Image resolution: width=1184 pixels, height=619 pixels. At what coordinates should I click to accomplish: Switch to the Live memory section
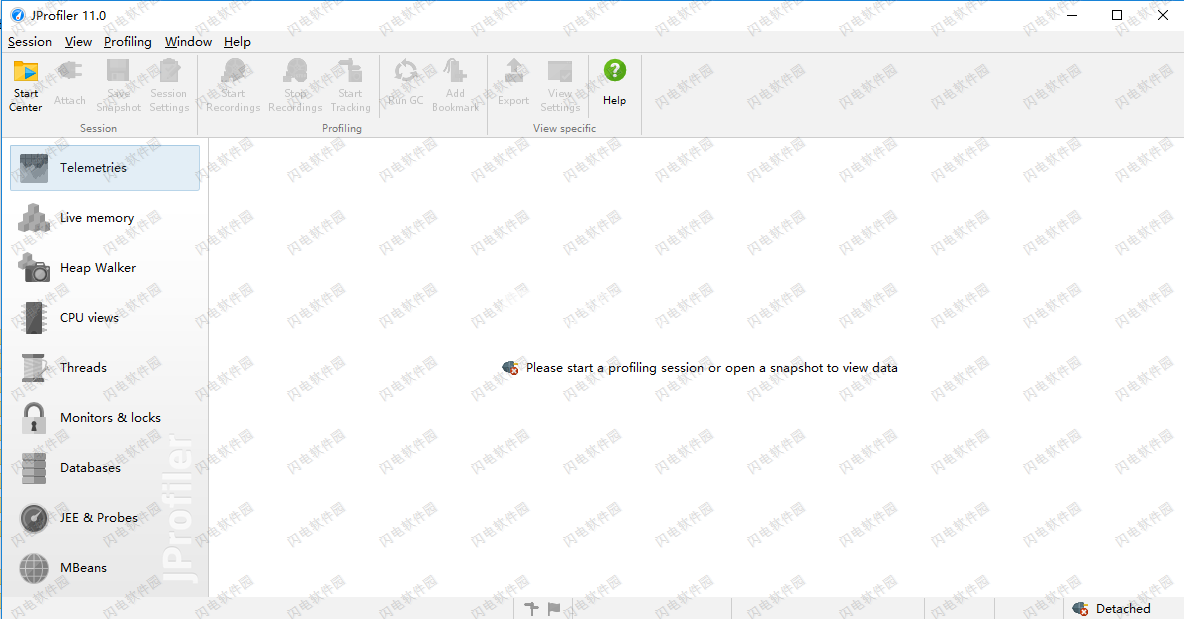point(105,217)
